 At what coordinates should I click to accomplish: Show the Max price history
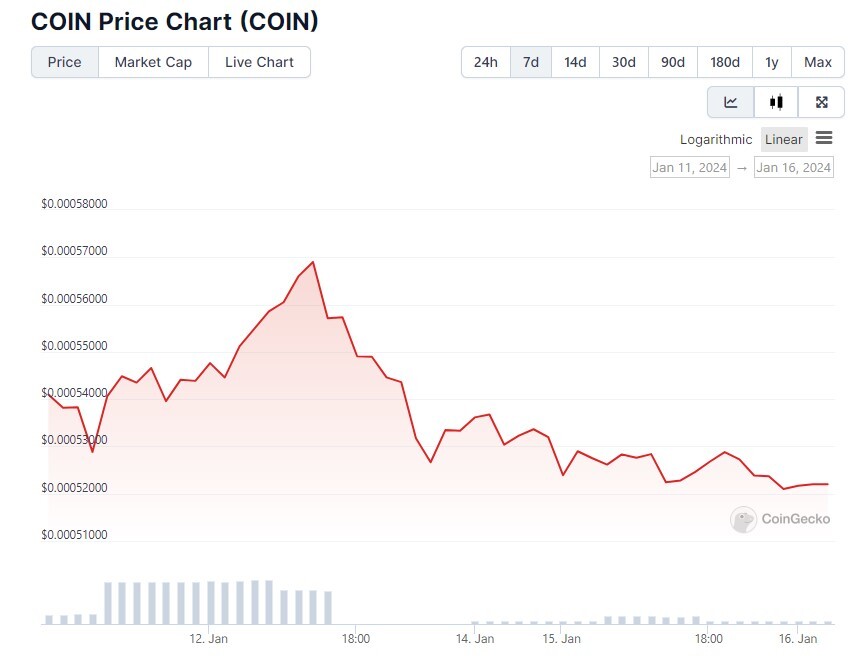(818, 62)
